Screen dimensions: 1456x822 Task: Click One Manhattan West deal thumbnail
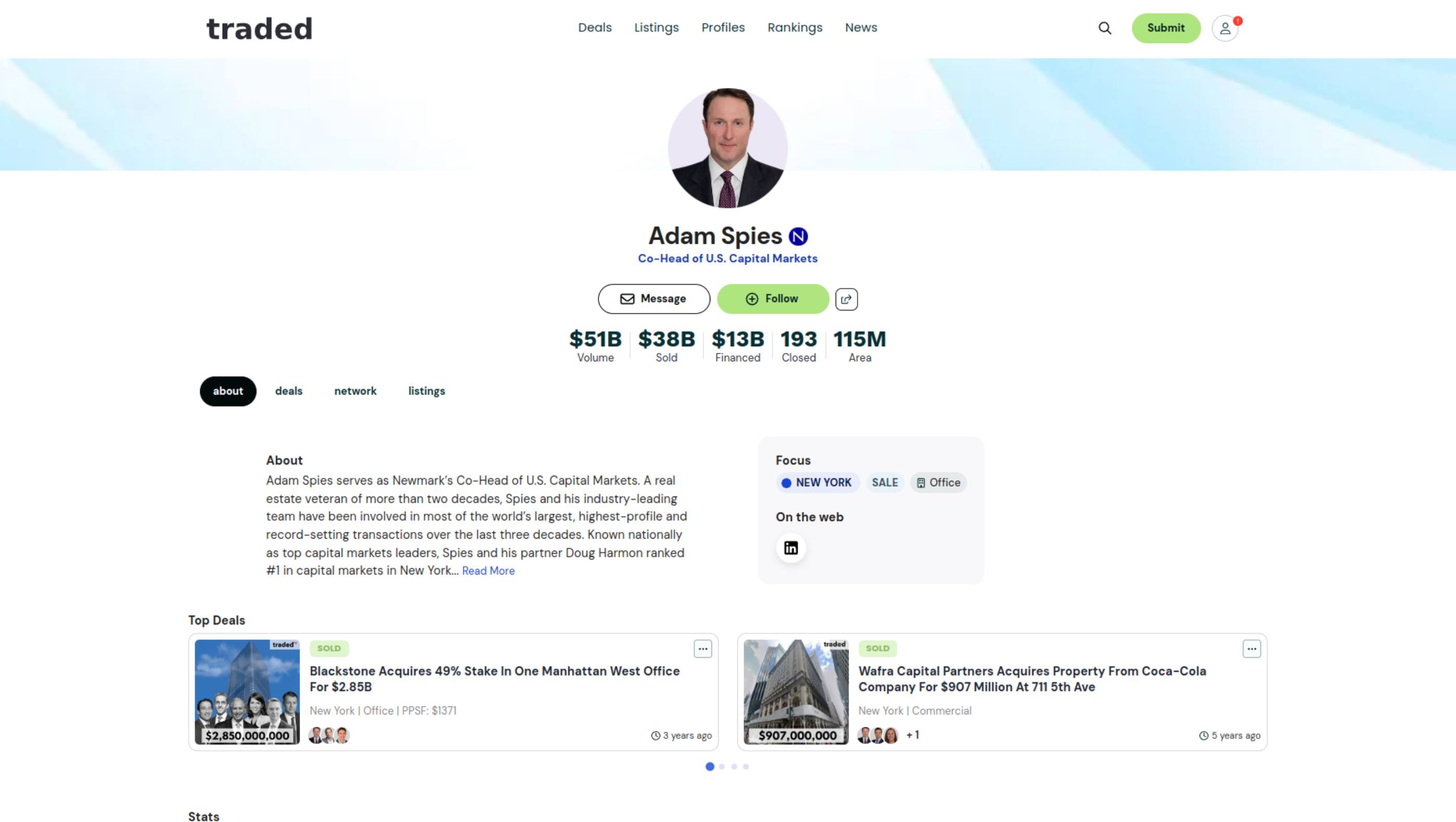click(248, 692)
